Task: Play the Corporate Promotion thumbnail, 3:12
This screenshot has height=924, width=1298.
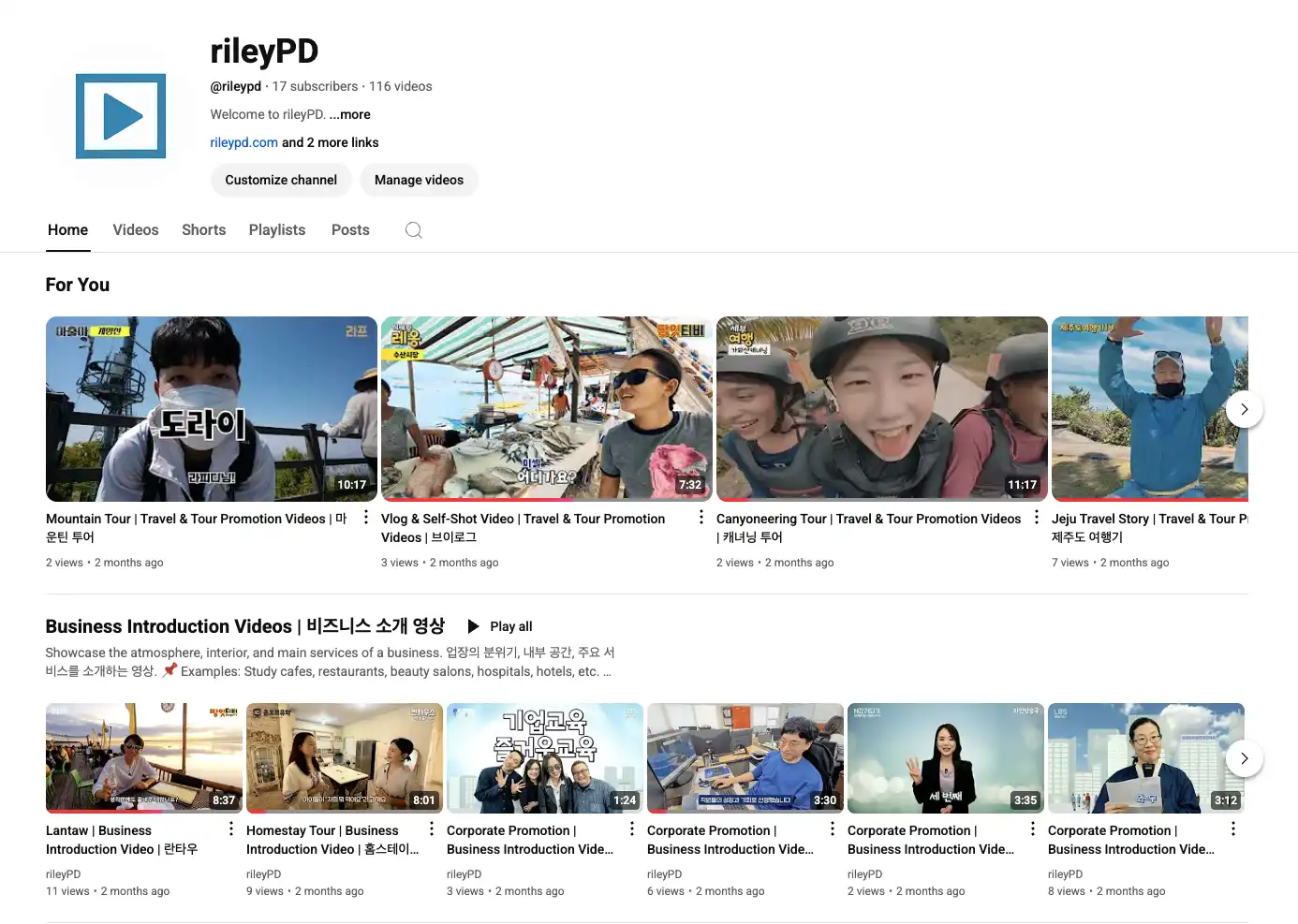Action: pyautogui.click(x=1146, y=758)
